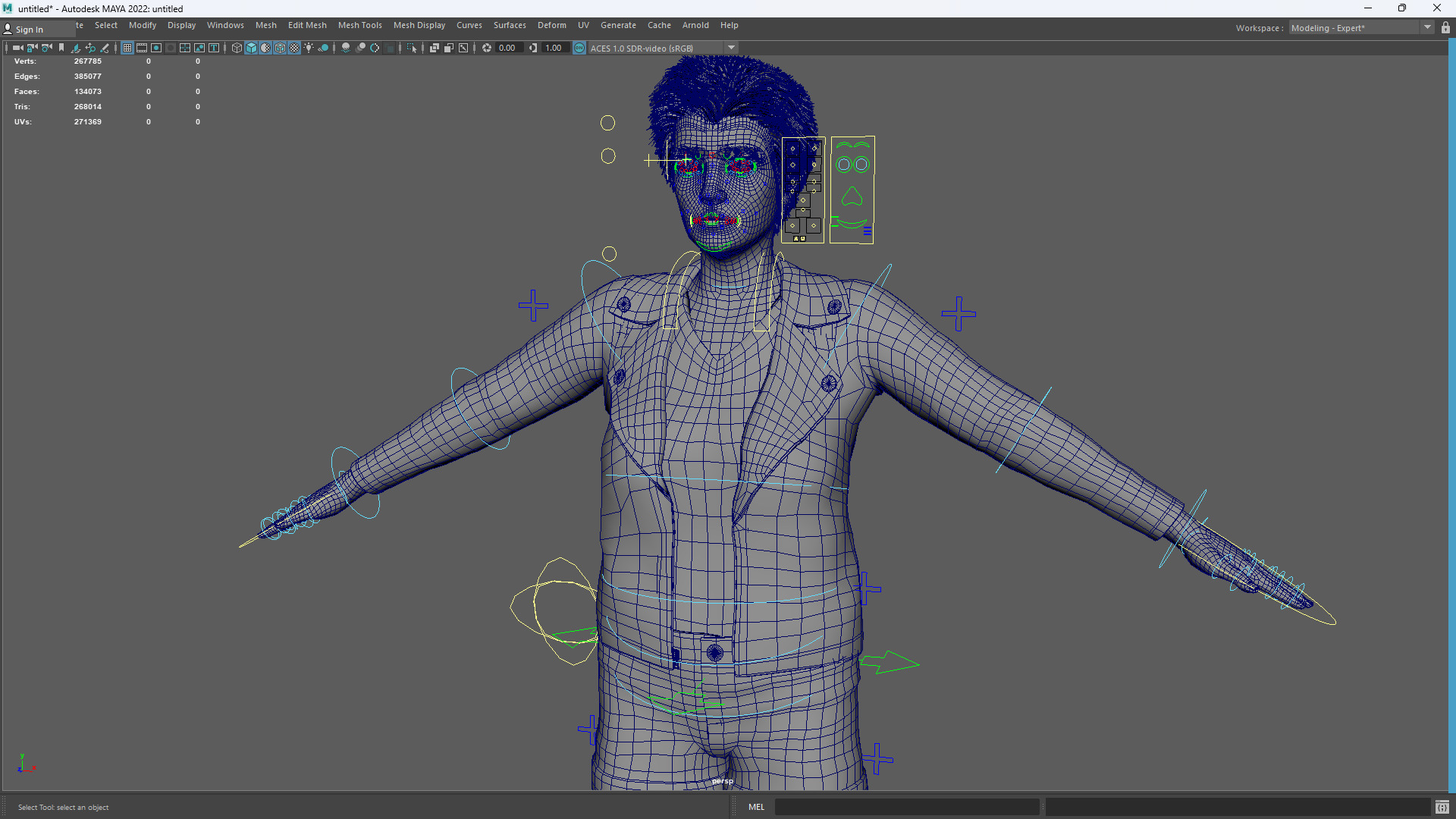Click the Wireframe display cube icon
The image size is (1456, 819).
(x=237, y=48)
